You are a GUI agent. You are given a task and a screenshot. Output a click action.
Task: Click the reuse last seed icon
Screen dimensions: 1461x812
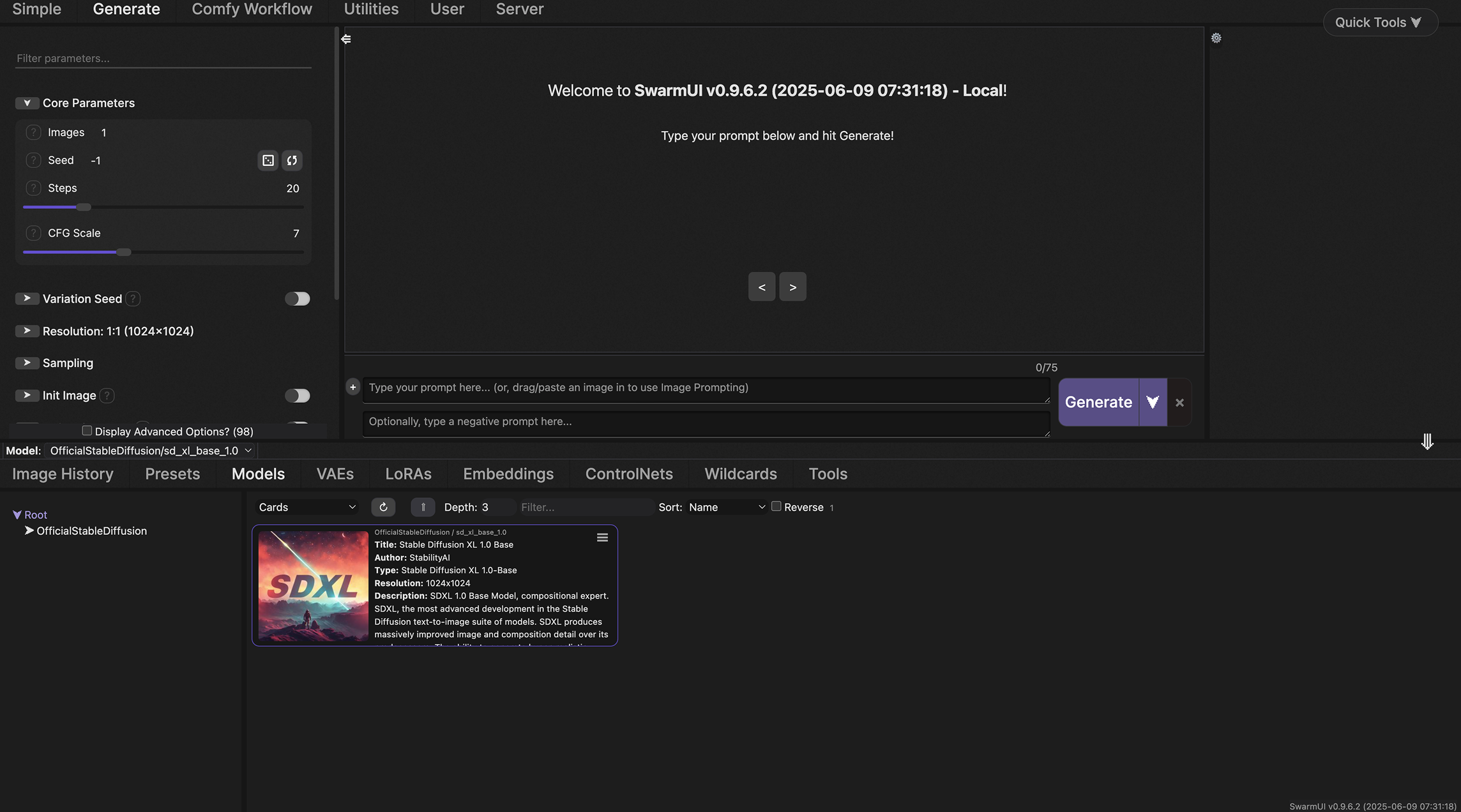[292, 160]
